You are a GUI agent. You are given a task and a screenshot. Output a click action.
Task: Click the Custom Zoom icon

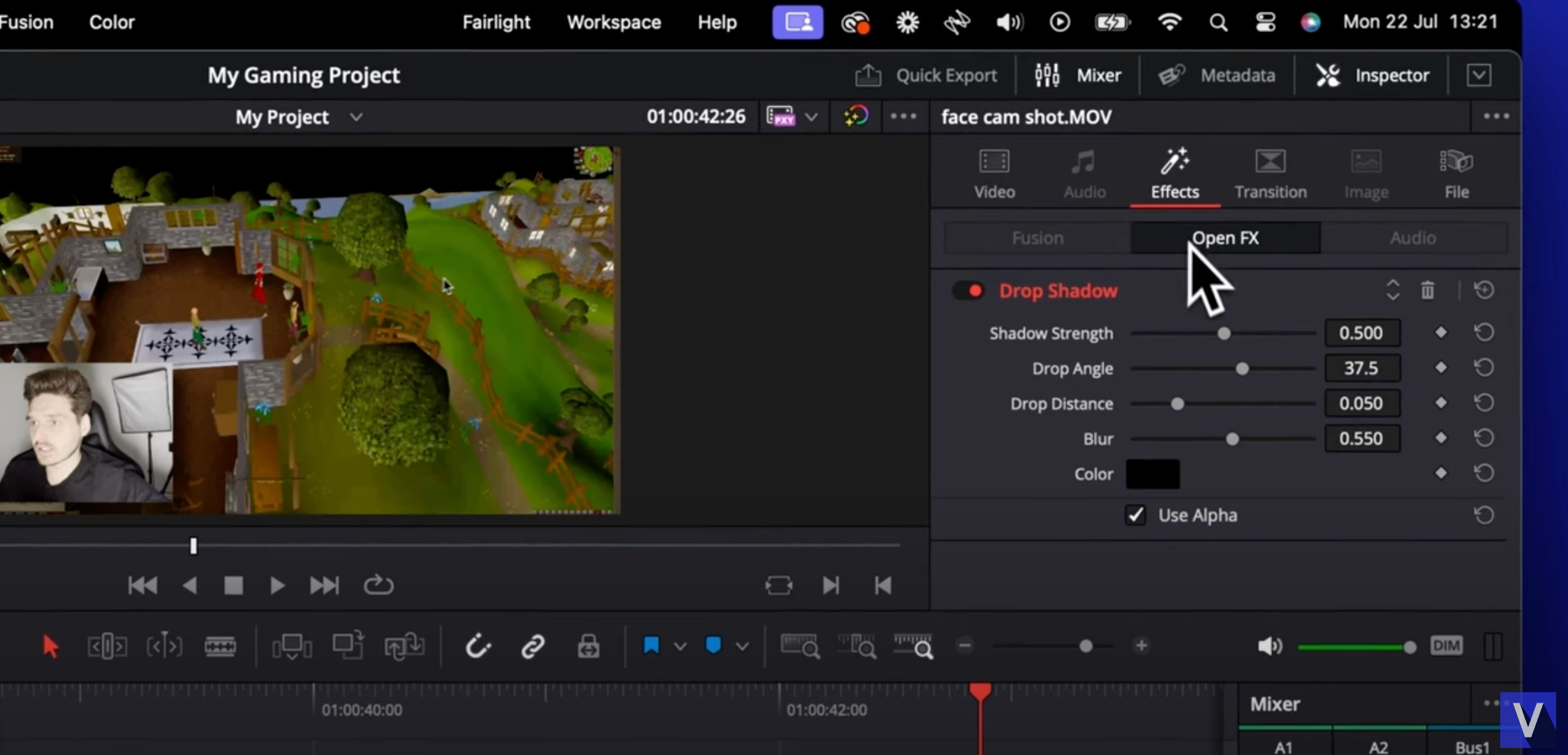[913, 646]
